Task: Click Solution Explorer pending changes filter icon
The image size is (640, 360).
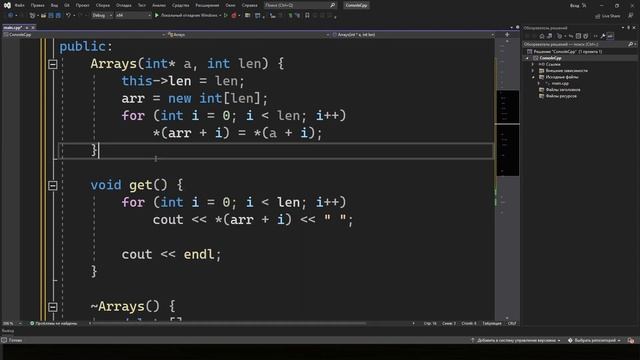Action: tap(560, 36)
